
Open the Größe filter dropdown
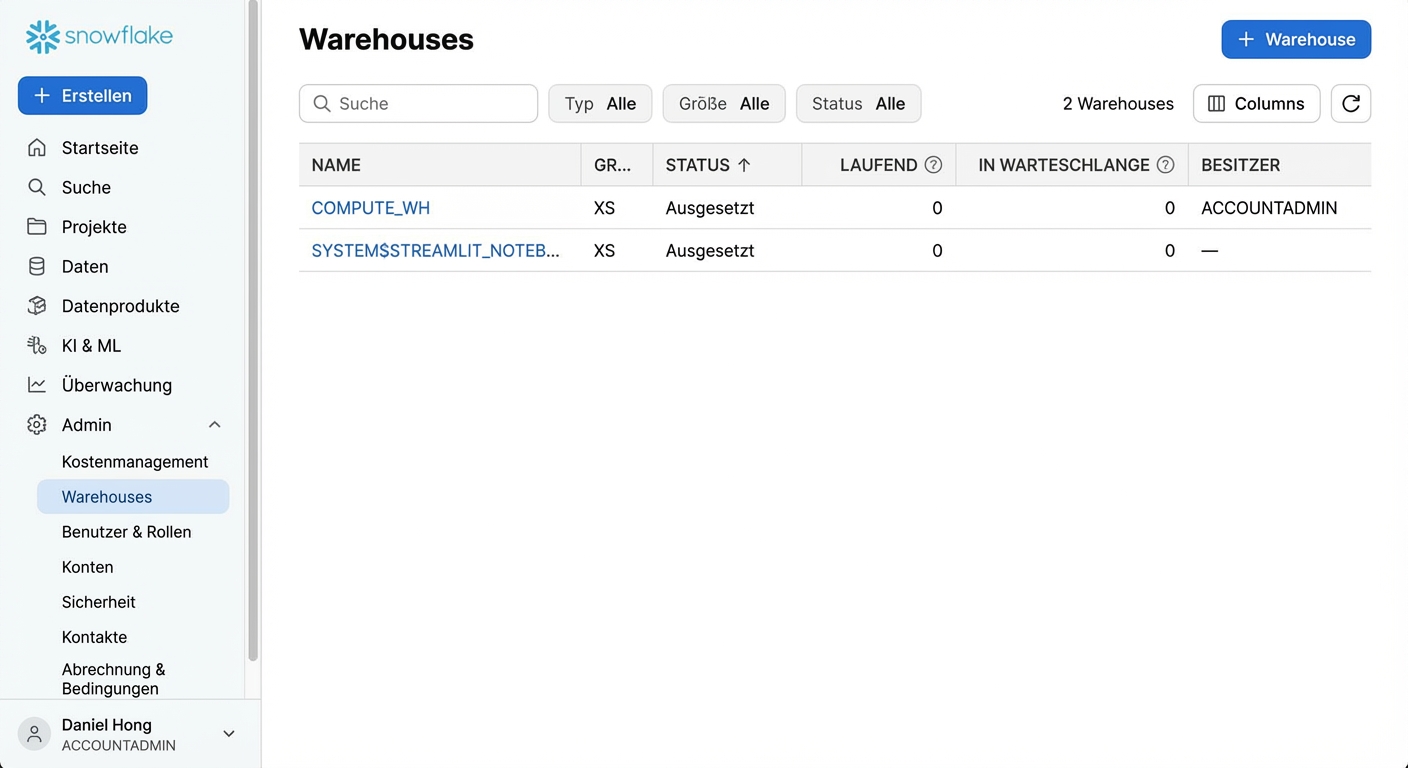click(x=723, y=104)
